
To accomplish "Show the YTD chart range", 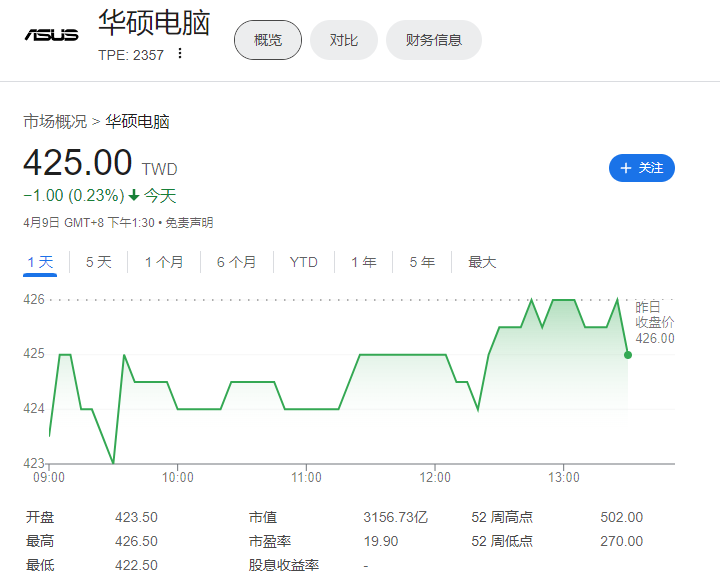I will (304, 262).
